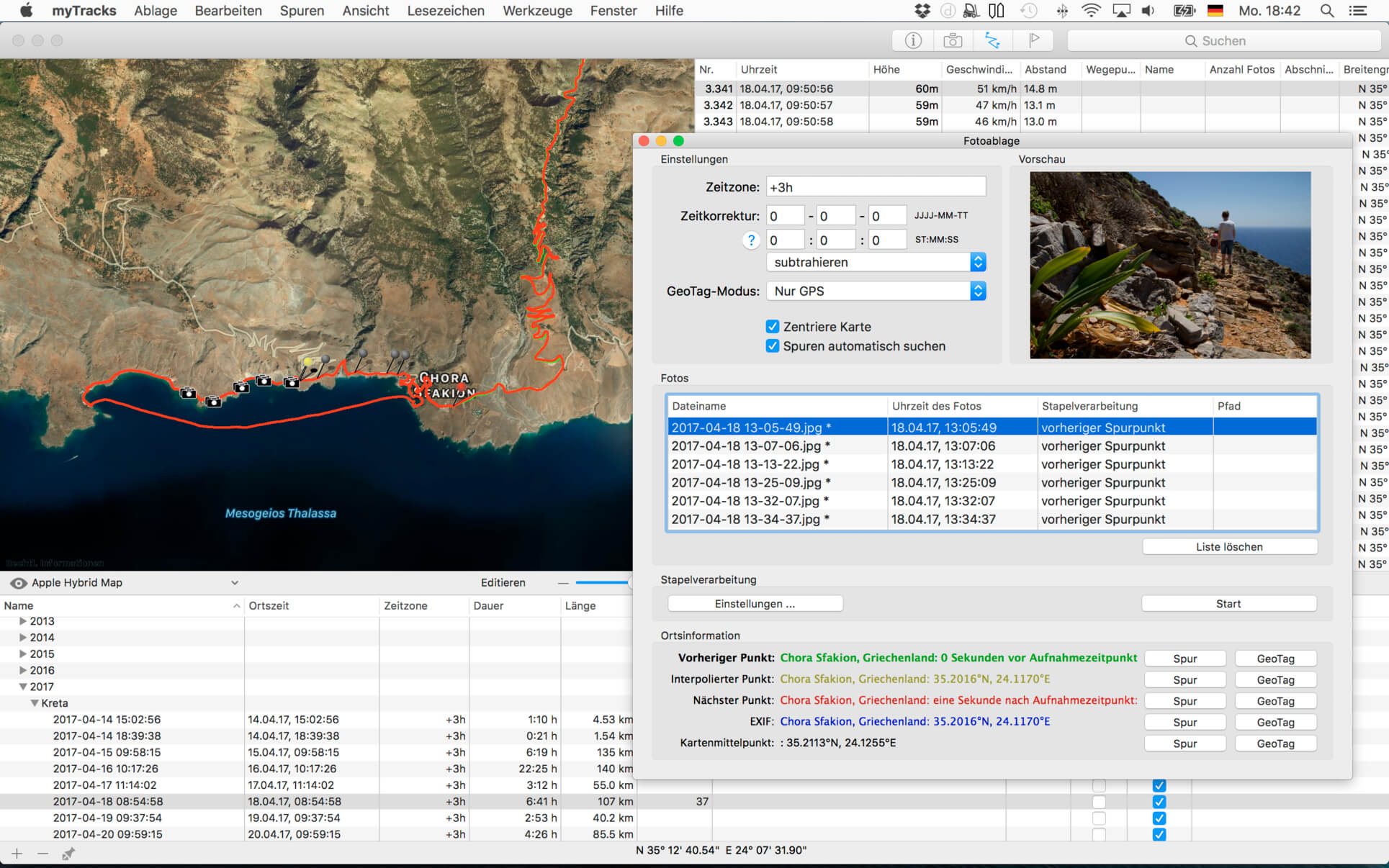Open Apple Hybrid Map type dropdown
The height and width of the screenshot is (868, 1389).
135,583
